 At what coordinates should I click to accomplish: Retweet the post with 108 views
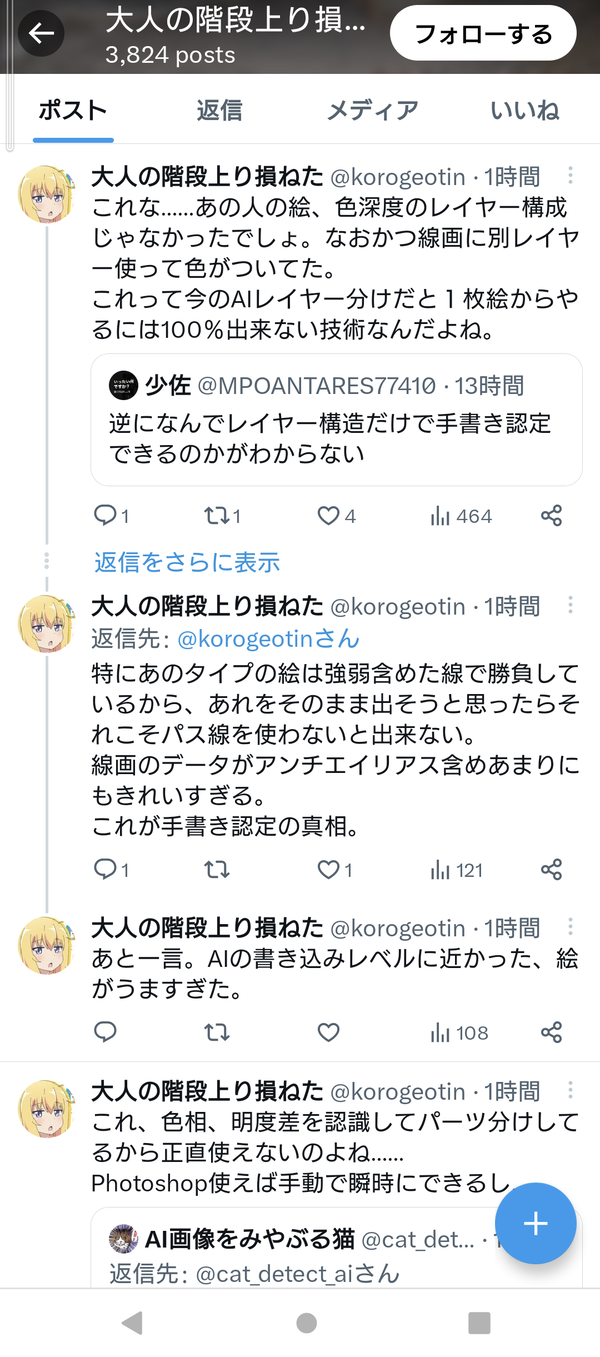216,1032
